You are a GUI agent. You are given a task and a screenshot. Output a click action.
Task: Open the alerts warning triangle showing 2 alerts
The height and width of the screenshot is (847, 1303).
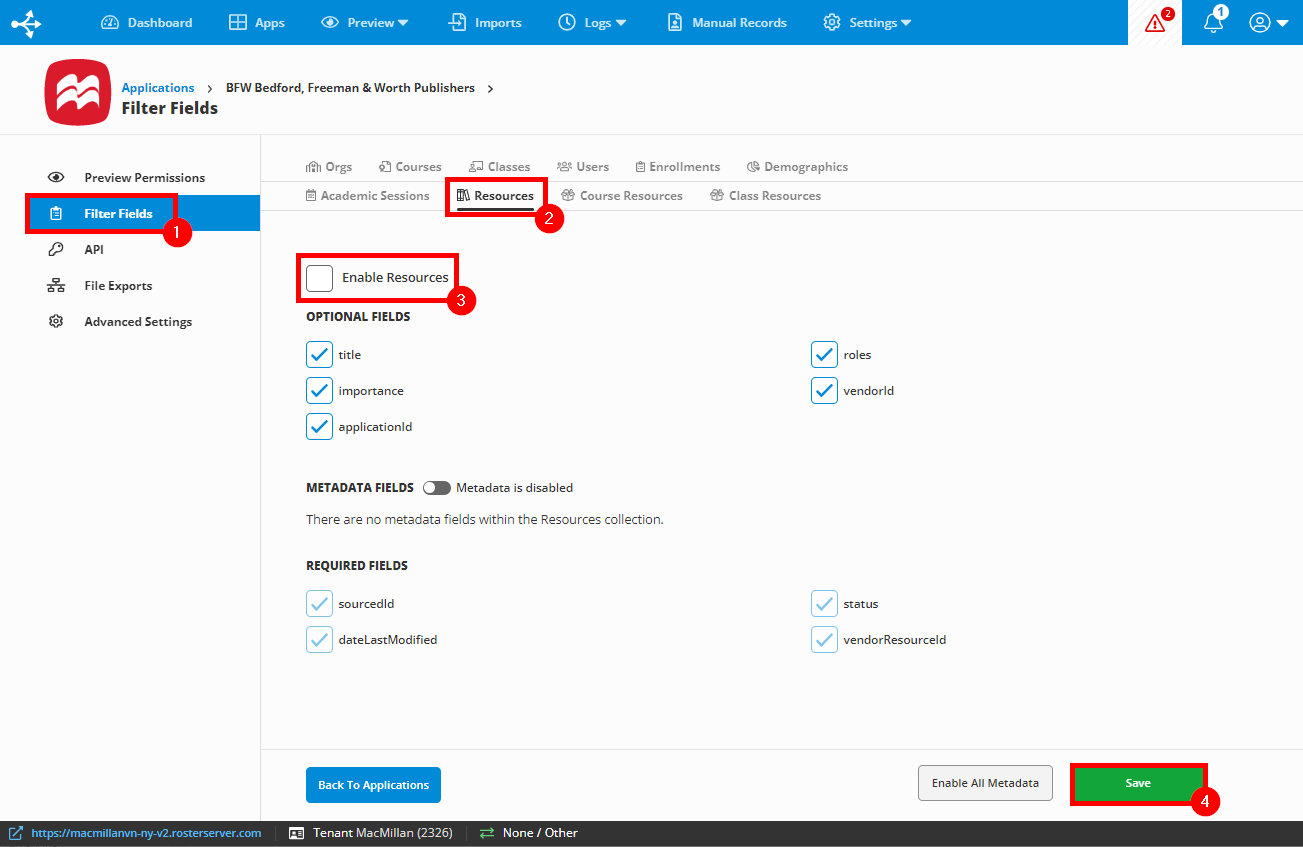1154,22
